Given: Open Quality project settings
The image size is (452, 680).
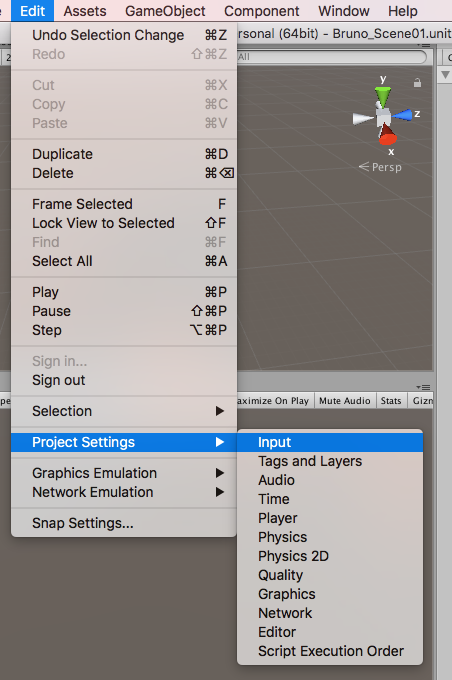Looking at the screenshot, I should click(x=330, y=575).
